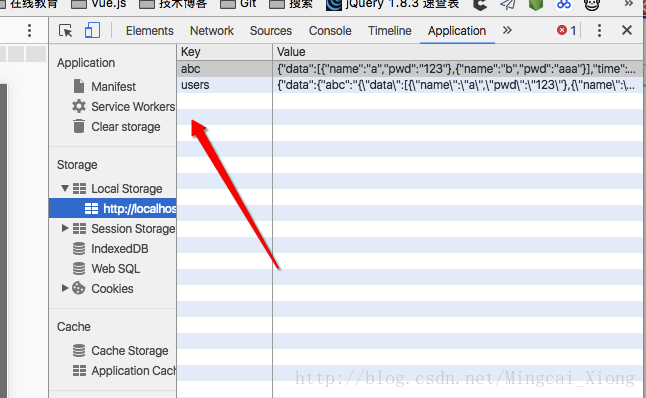Select Session Storage tree item
646x398 pixels.
133,229
